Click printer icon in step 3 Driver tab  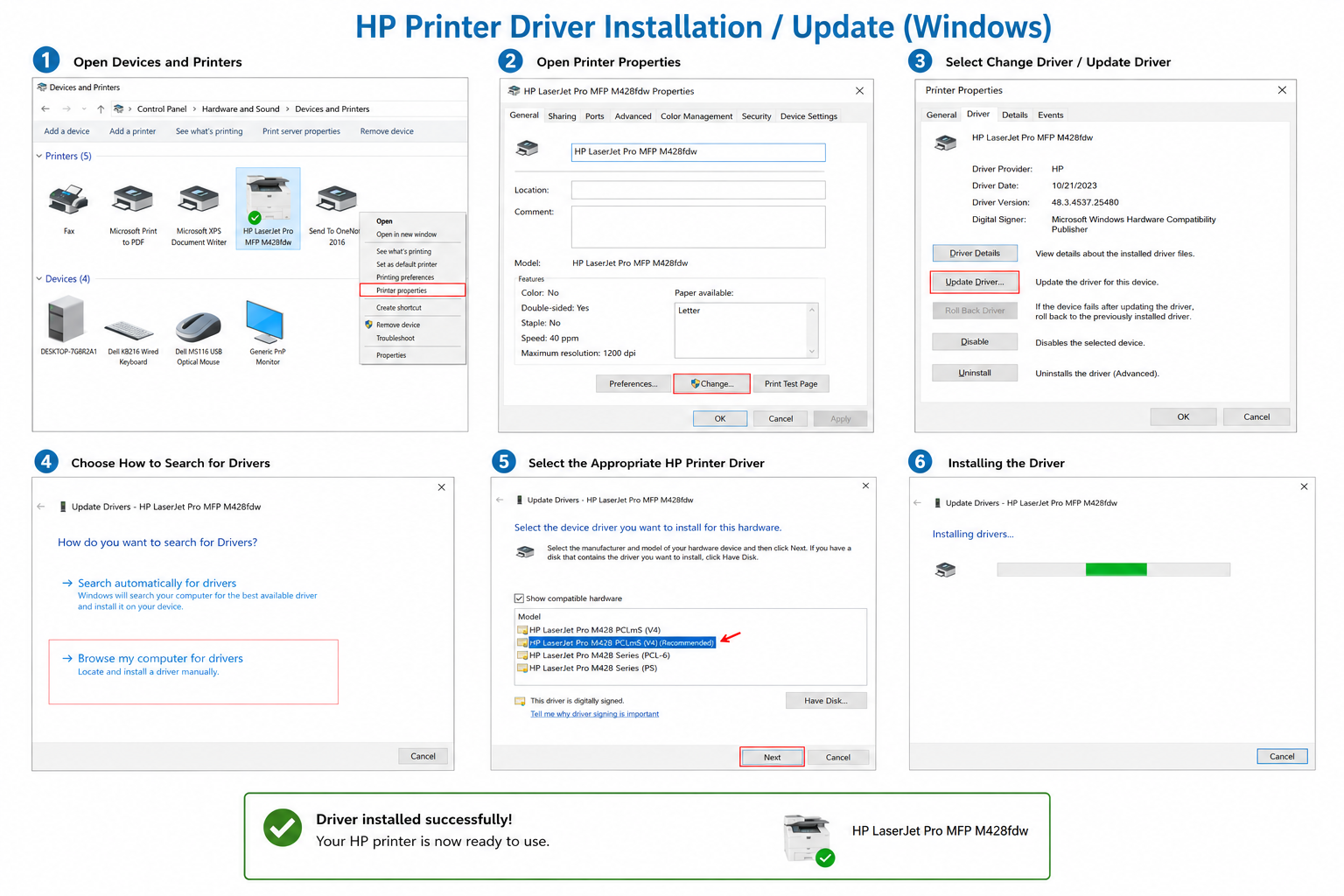tap(946, 143)
